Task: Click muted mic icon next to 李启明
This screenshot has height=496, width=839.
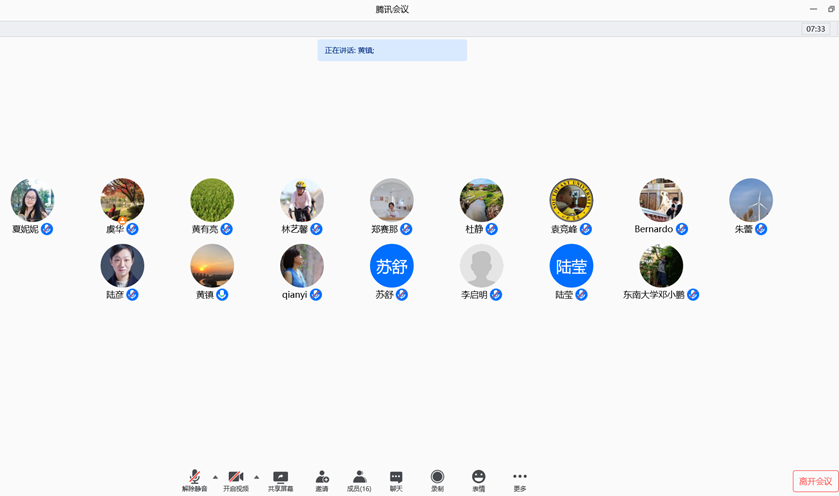Action: pyautogui.click(x=496, y=294)
